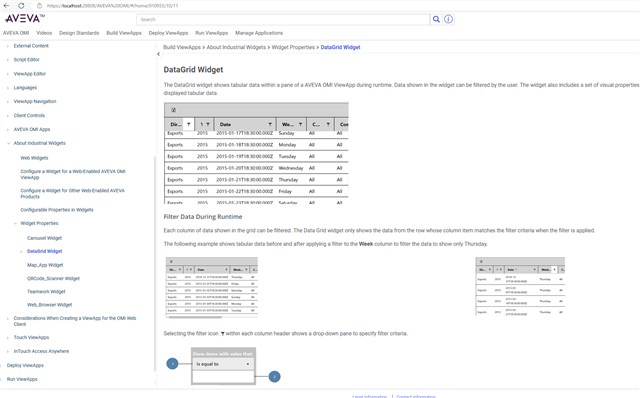Open the QRCode_Scanner Widget topic

[53, 278]
